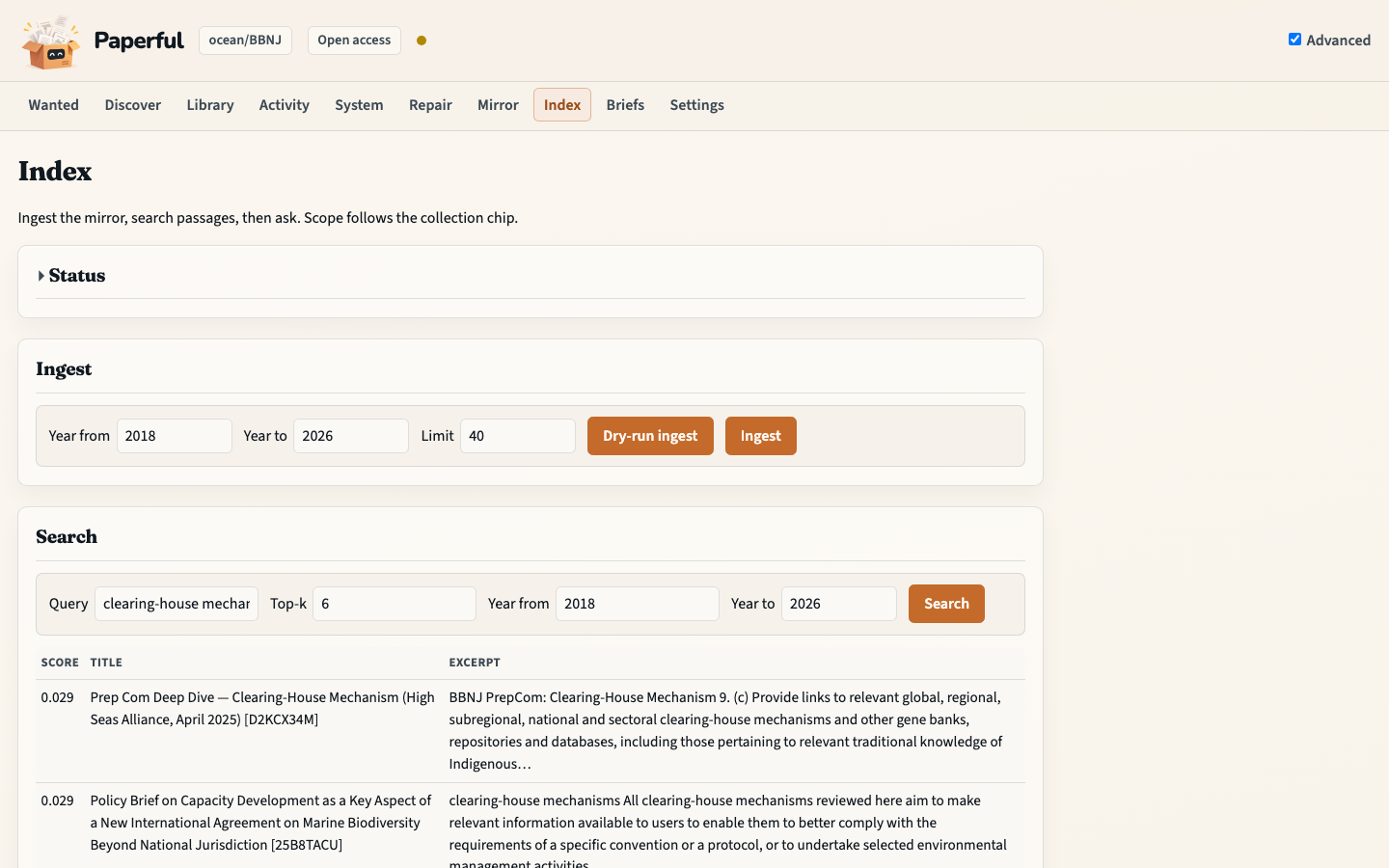Open the Briefs tab
This screenshot has height=868, width=1389.
pyautogui.click(x=625, y=105)
